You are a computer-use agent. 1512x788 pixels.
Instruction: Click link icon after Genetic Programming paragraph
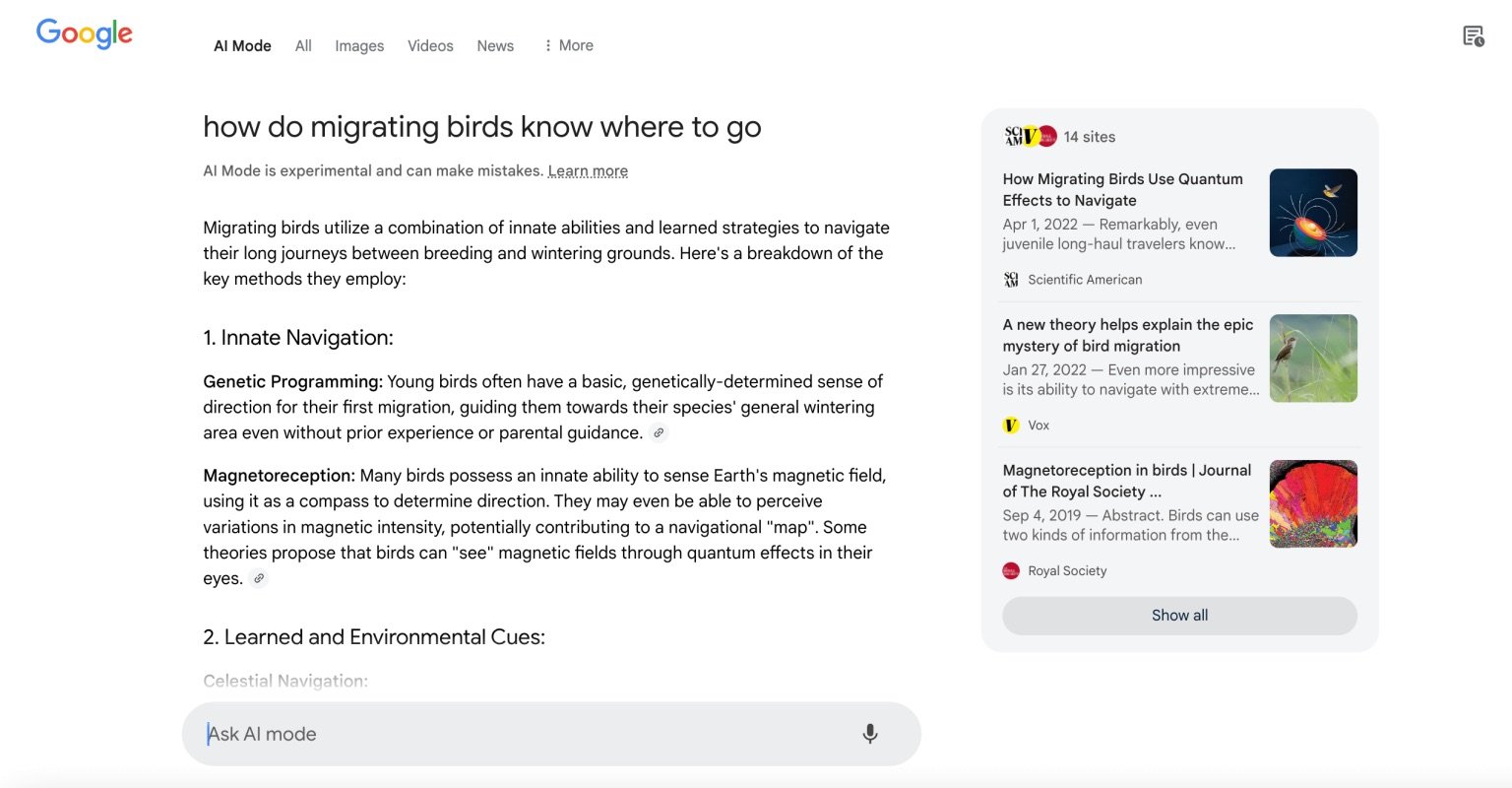[x=659, y=432]
